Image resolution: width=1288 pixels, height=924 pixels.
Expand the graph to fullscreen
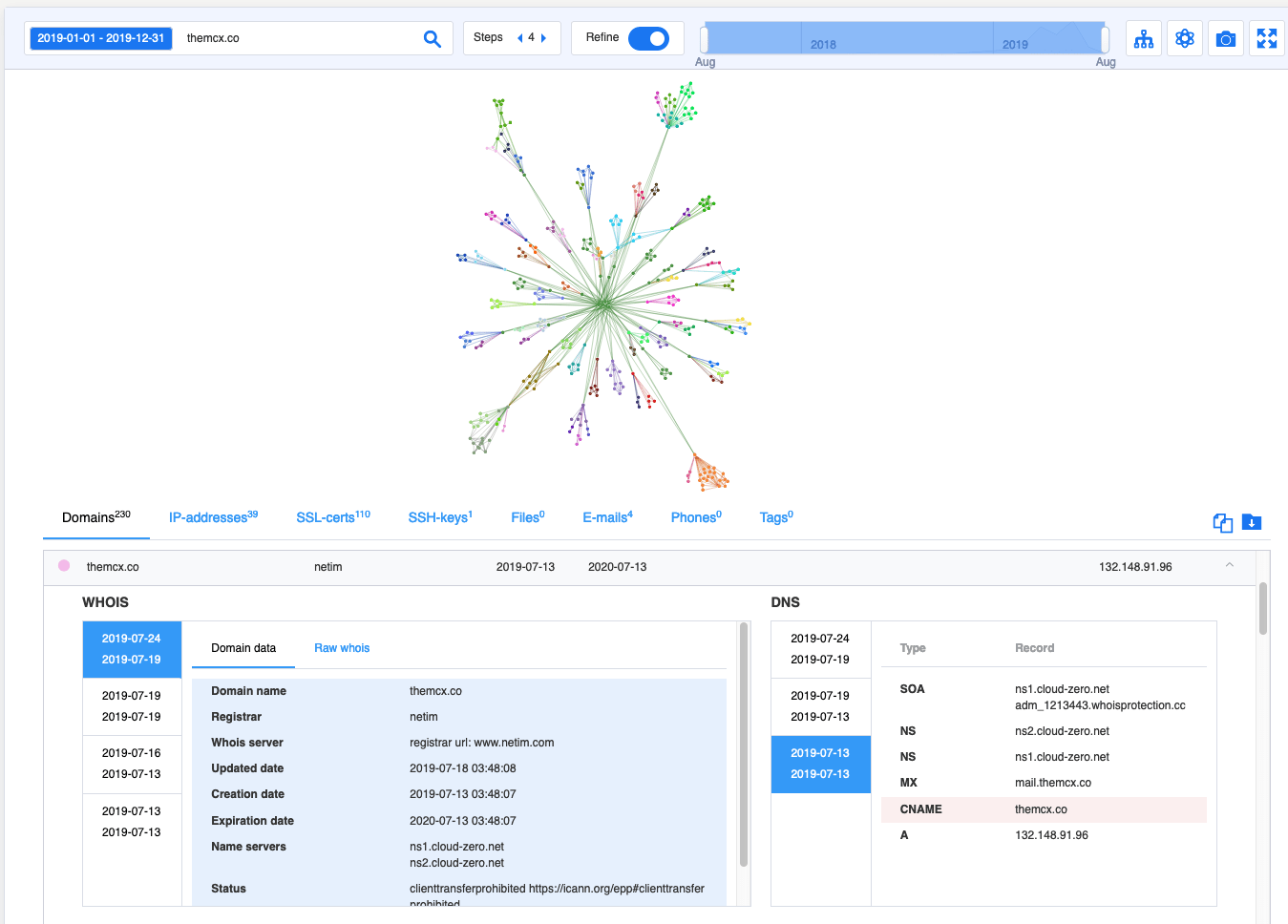pyautogui.click(x=1266, y=38)
